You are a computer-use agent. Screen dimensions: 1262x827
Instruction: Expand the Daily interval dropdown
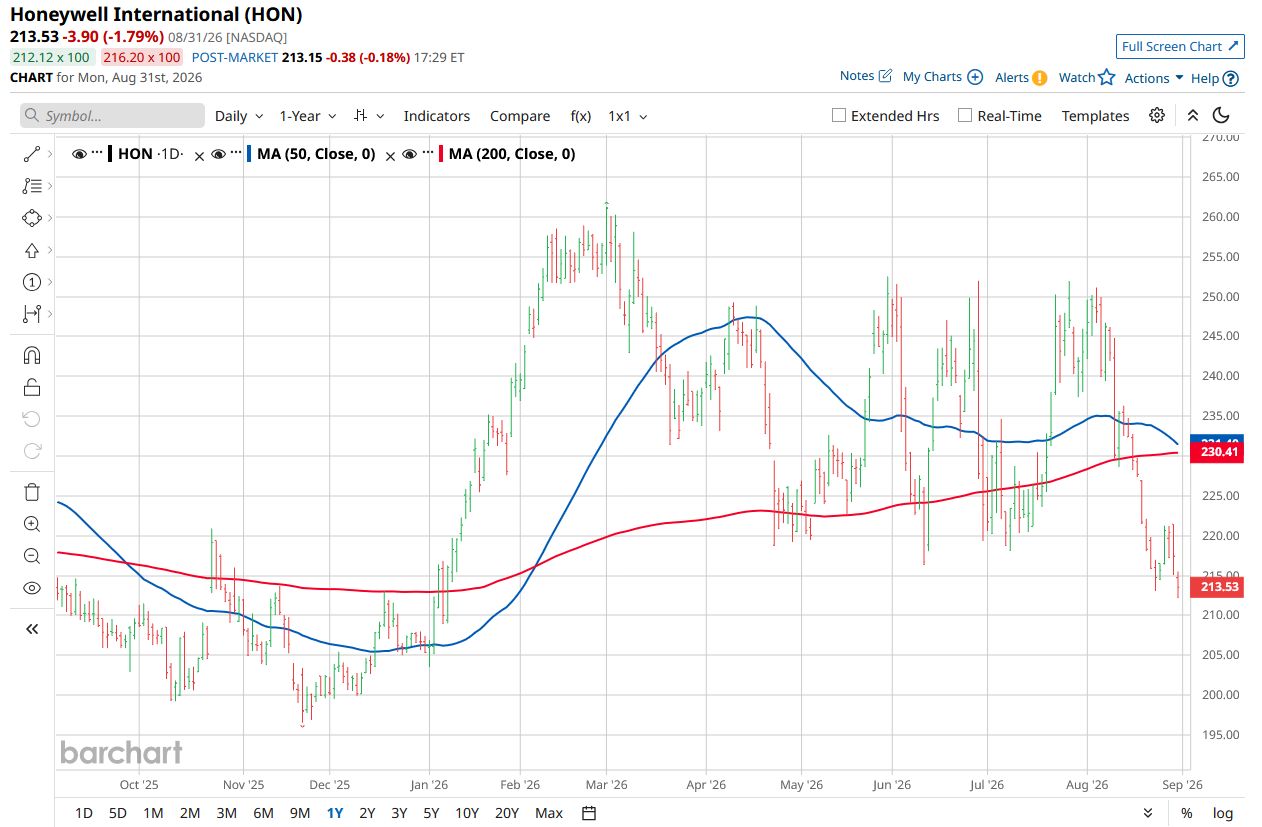[239, 116]
